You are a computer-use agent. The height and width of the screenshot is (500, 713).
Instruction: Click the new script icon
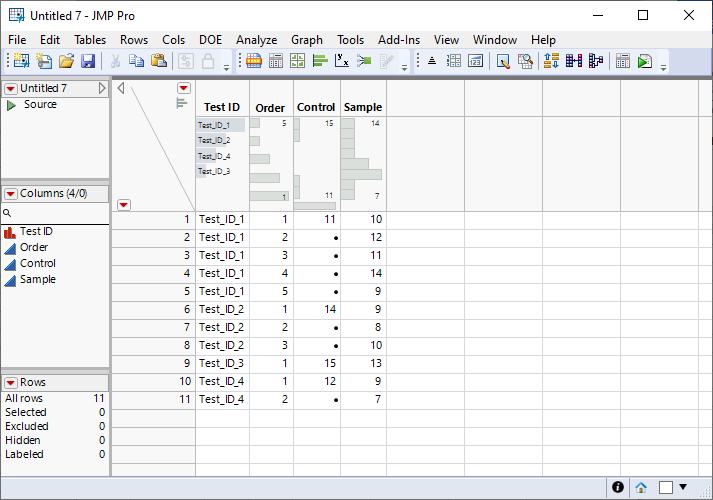pos(44,61)
